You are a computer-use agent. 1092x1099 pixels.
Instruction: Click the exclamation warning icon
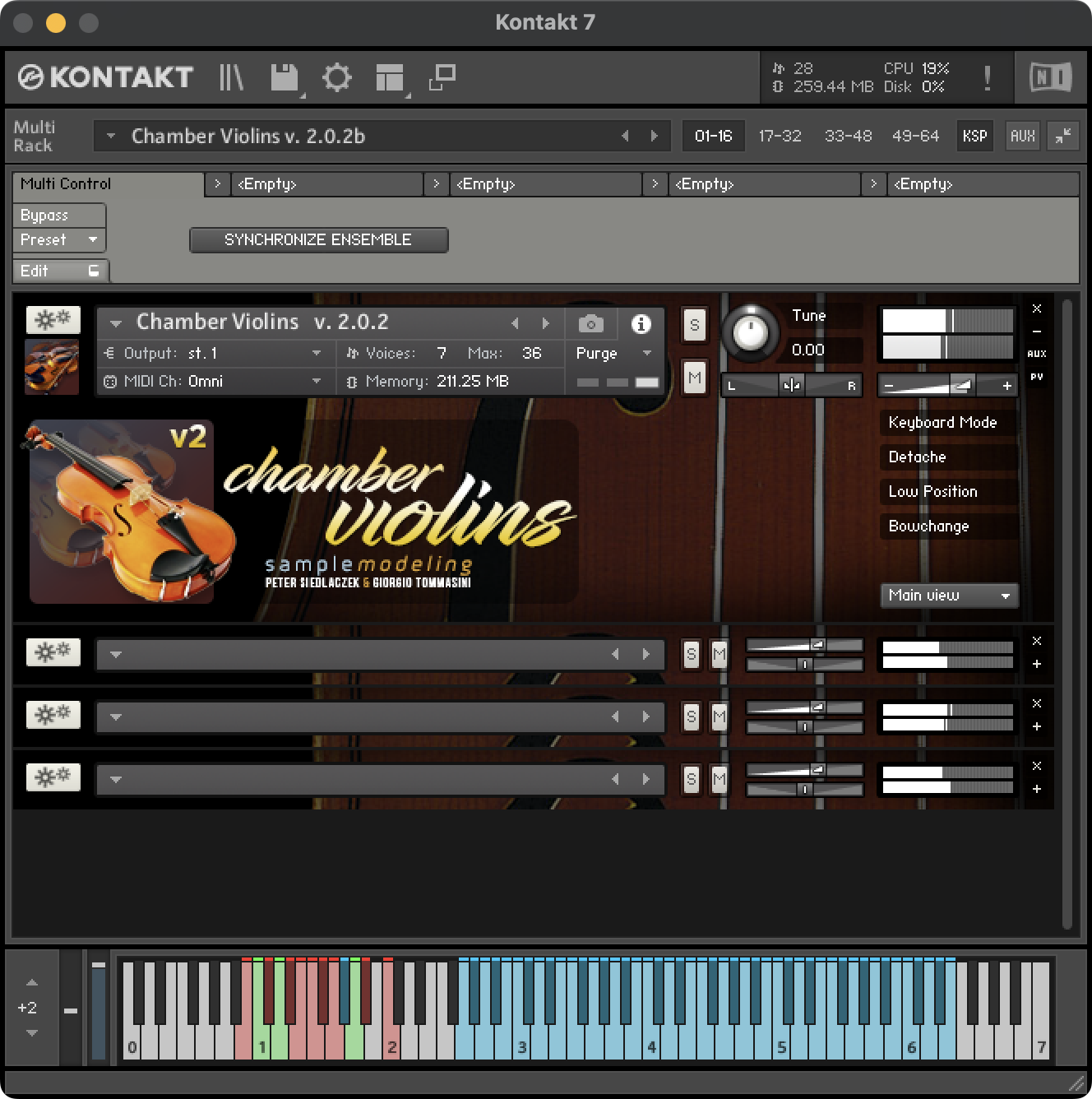(x=987, y=78)
